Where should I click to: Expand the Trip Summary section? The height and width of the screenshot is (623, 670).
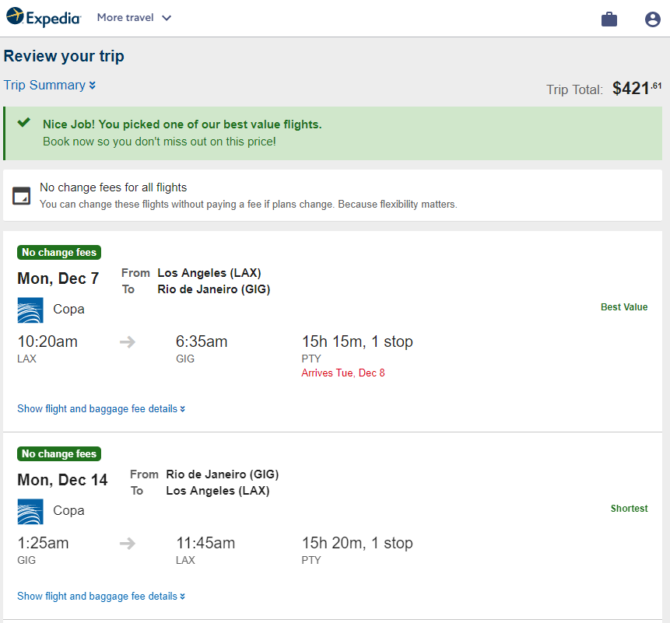coord(50,85)
